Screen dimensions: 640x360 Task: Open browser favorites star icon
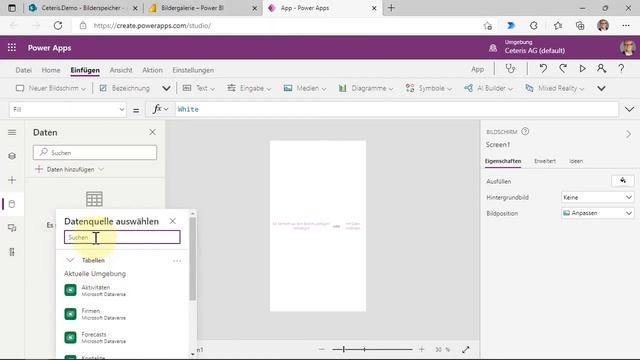coord(558,26)
